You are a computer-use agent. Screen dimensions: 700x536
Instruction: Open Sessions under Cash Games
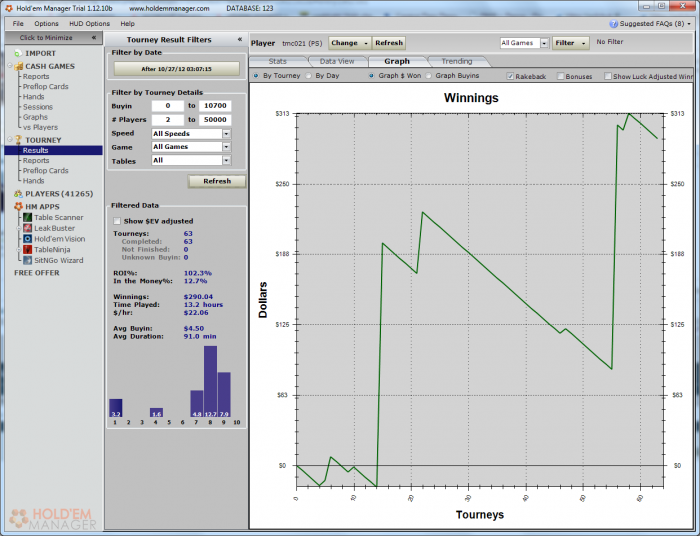pyautogui.click(x=38, y=107)
